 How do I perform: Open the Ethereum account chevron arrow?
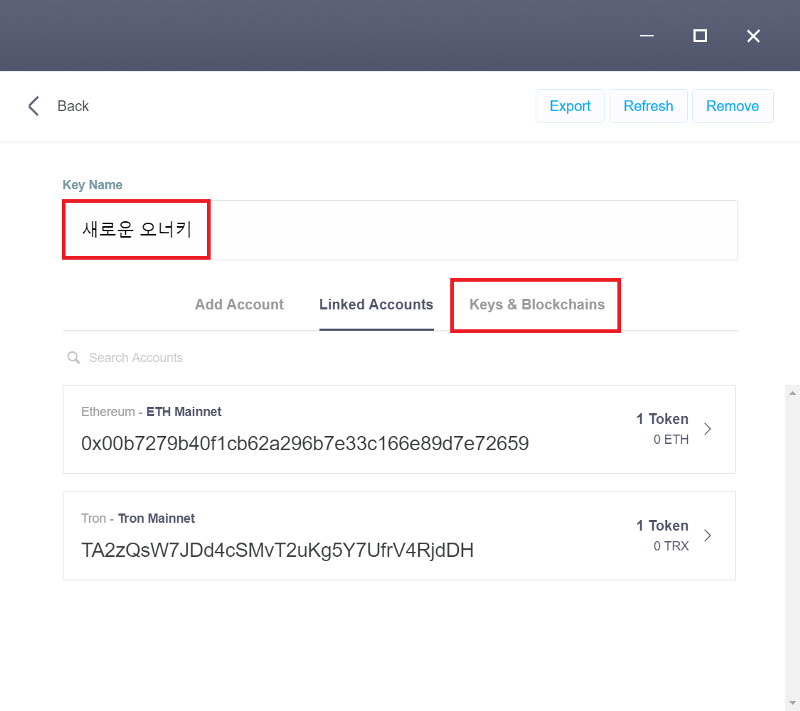tap(708, 429)
